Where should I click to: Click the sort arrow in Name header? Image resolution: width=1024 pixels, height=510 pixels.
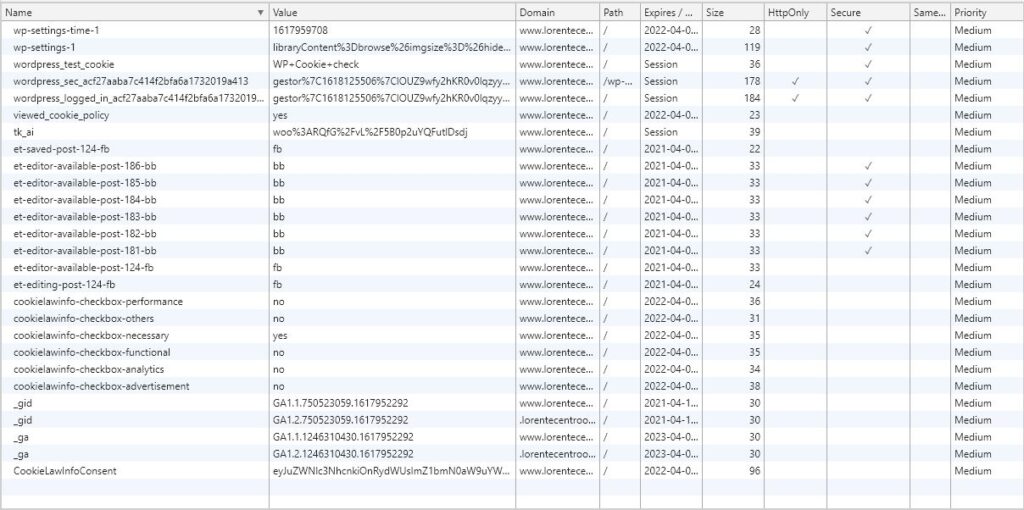coord(261,12)
